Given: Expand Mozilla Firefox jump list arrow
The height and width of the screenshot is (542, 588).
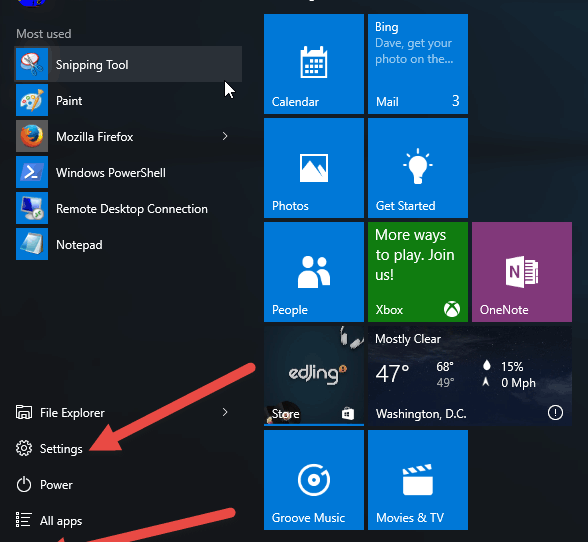Looking at the screenshot, I should click(225, 136).
